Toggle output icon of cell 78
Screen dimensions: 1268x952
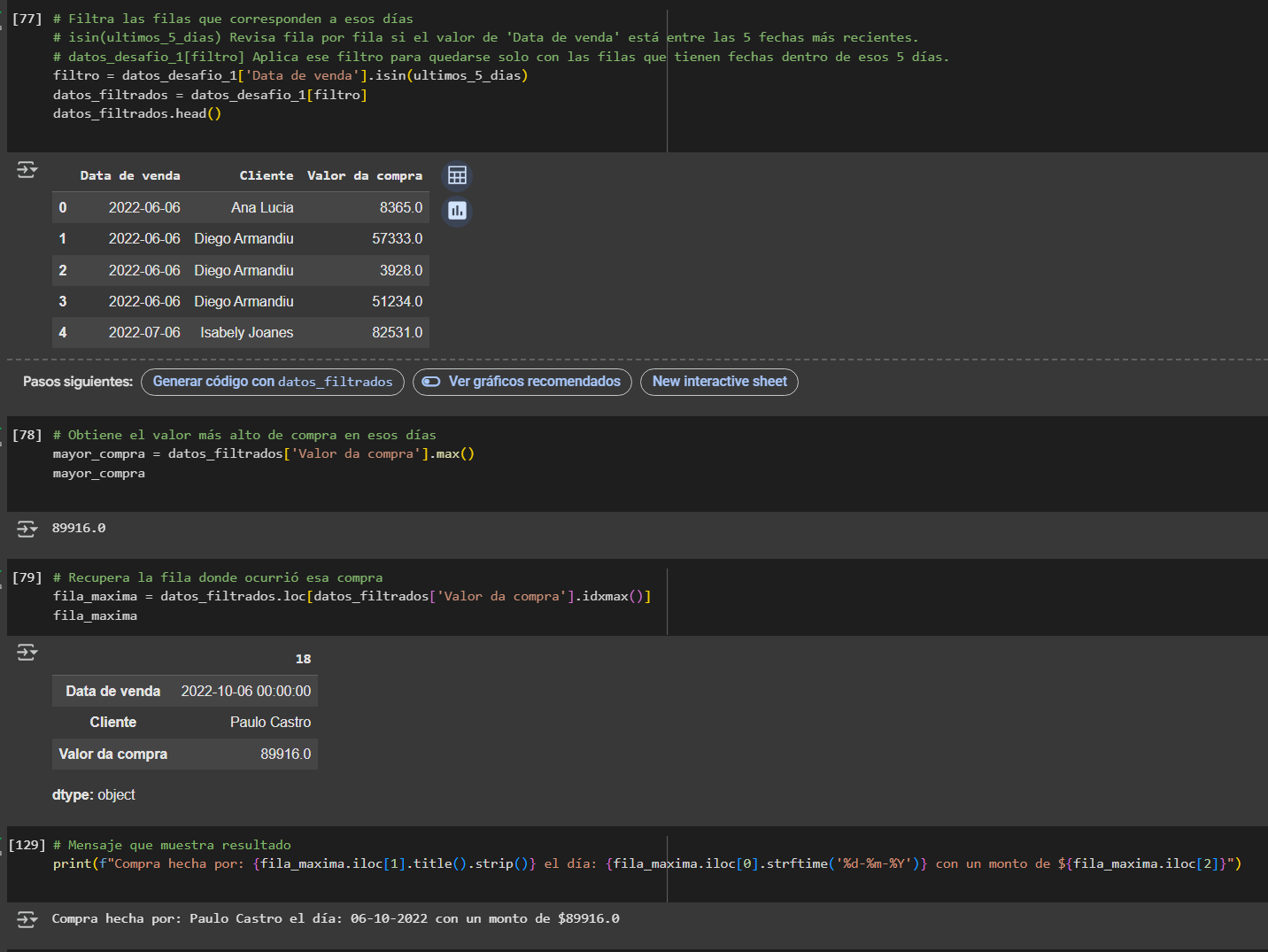click(x=27, y=529)
